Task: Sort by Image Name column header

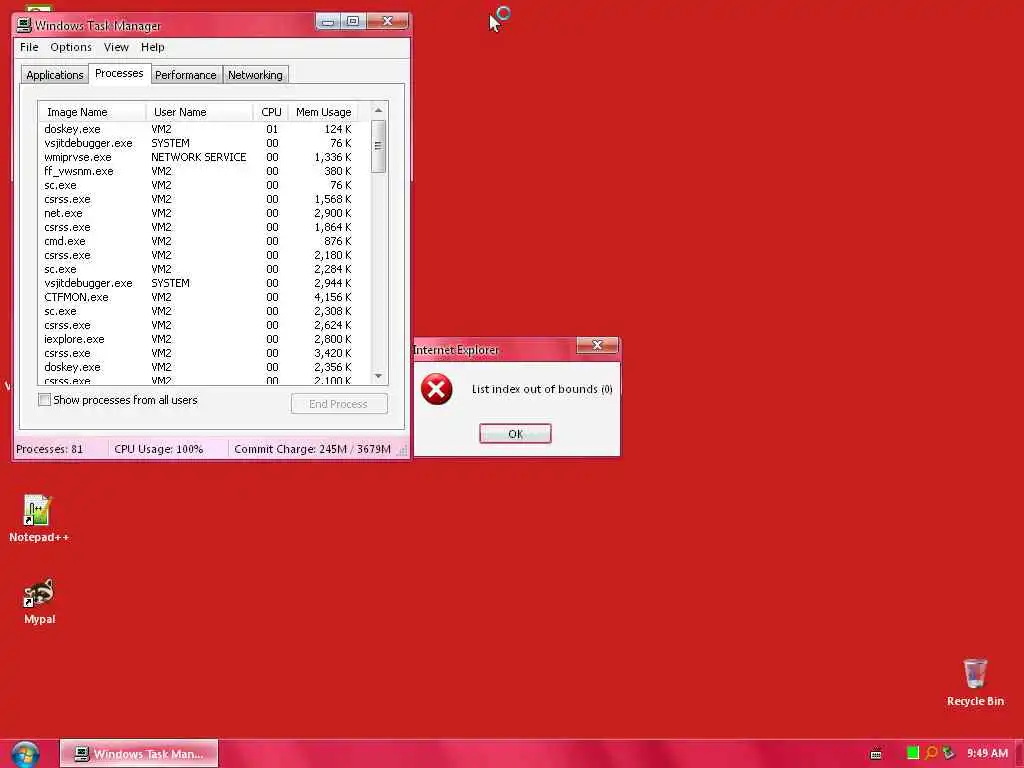Action: click(92, 112)
